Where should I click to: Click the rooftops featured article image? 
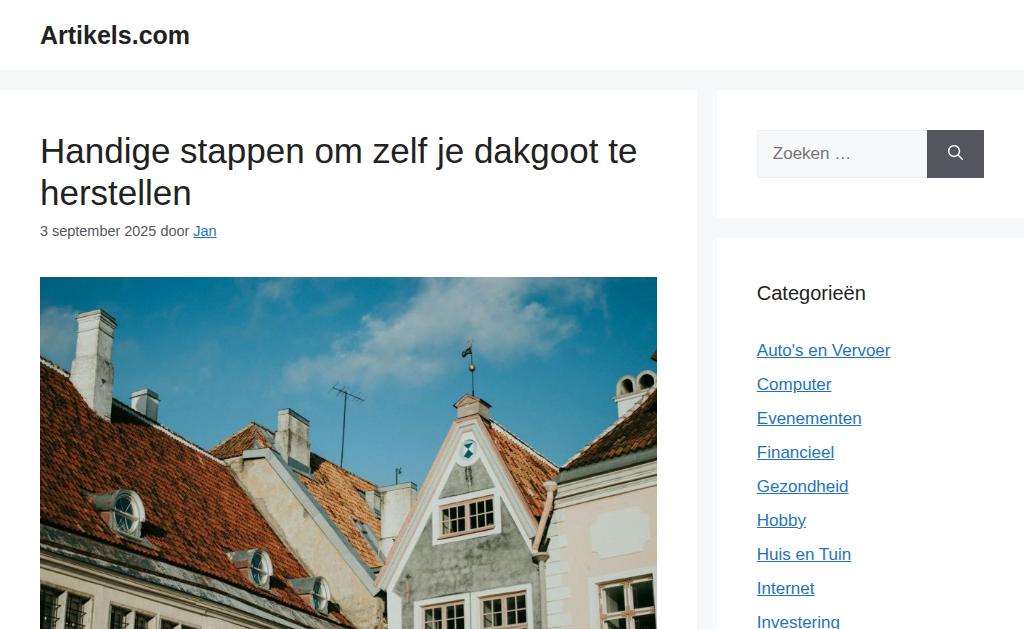(x=348, y=453)
